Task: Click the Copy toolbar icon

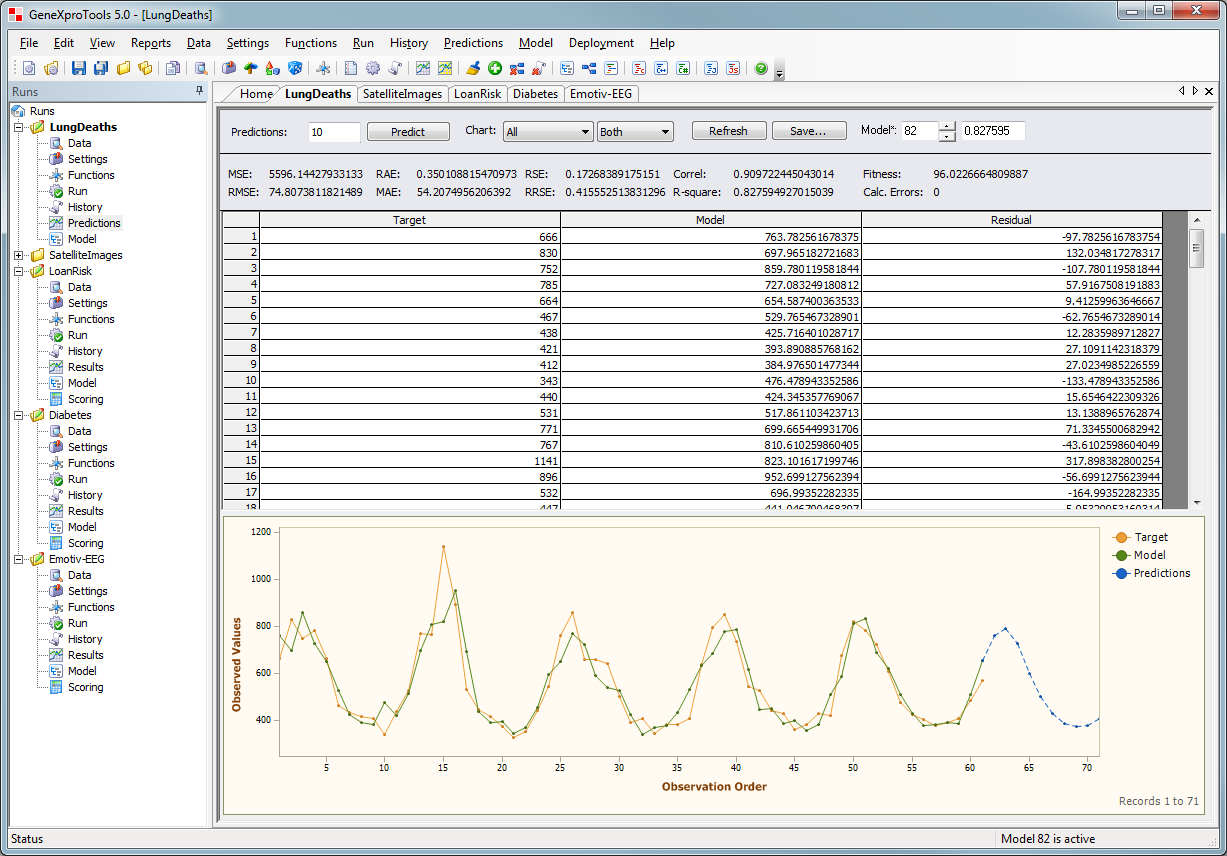Action: tap(173, 68)
